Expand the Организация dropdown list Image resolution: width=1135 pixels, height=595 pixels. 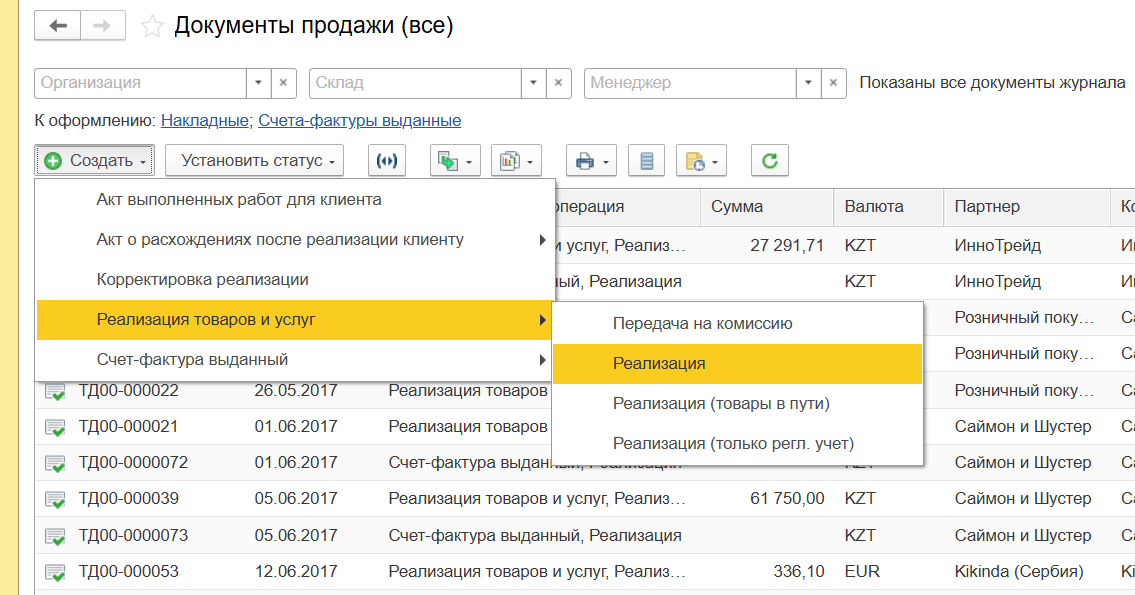click(x=259, y=83)
